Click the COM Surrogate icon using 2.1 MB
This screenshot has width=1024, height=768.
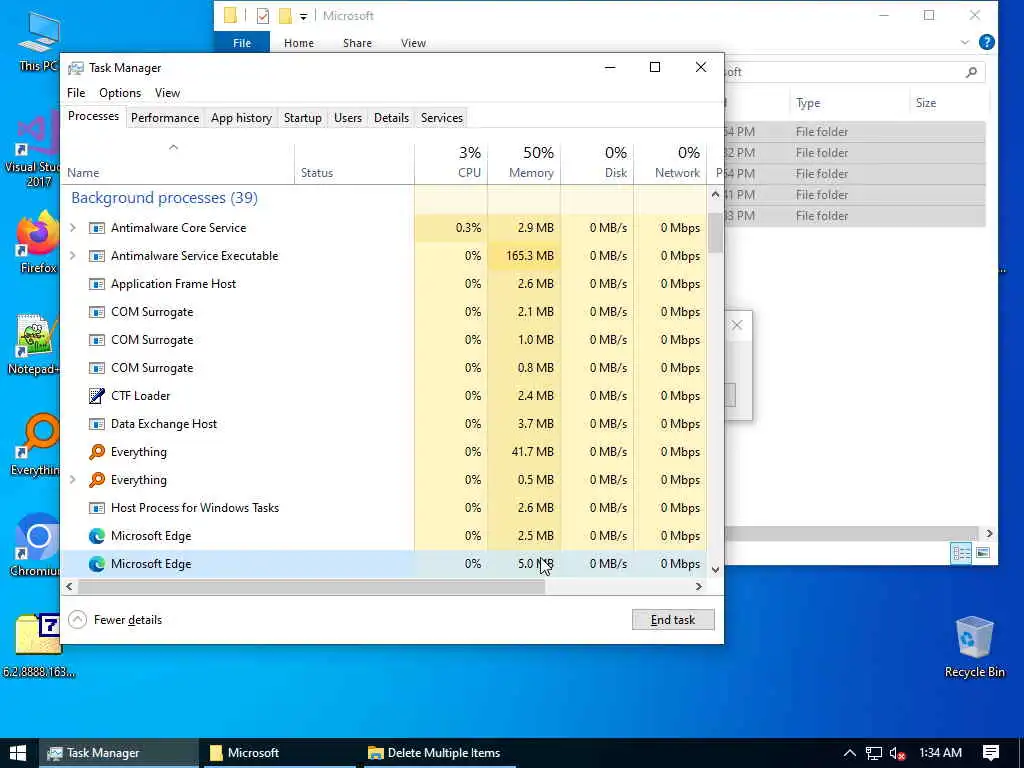click(97, 312)
